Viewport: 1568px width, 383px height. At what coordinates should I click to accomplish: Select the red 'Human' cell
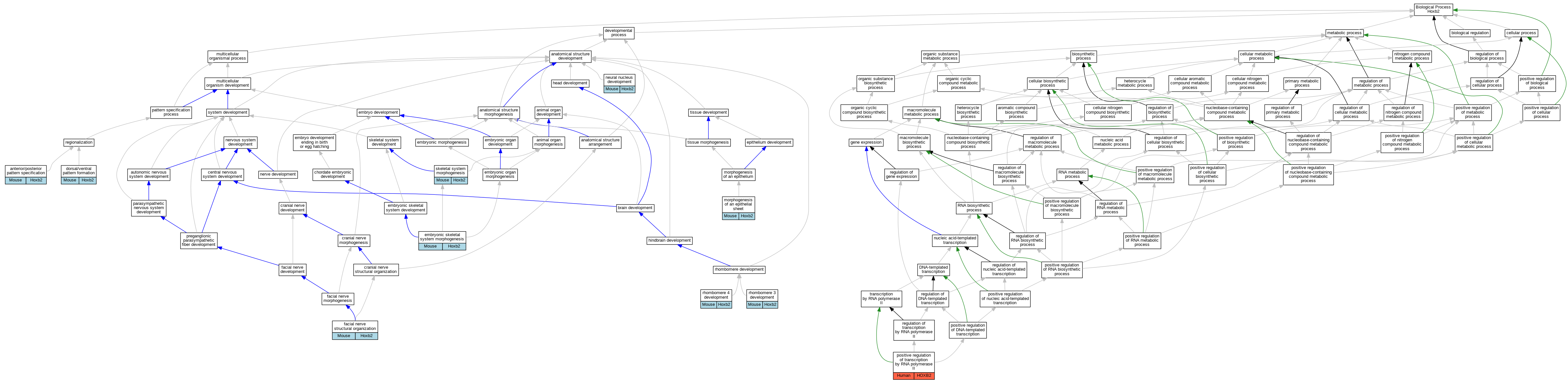tap(904, 376)
